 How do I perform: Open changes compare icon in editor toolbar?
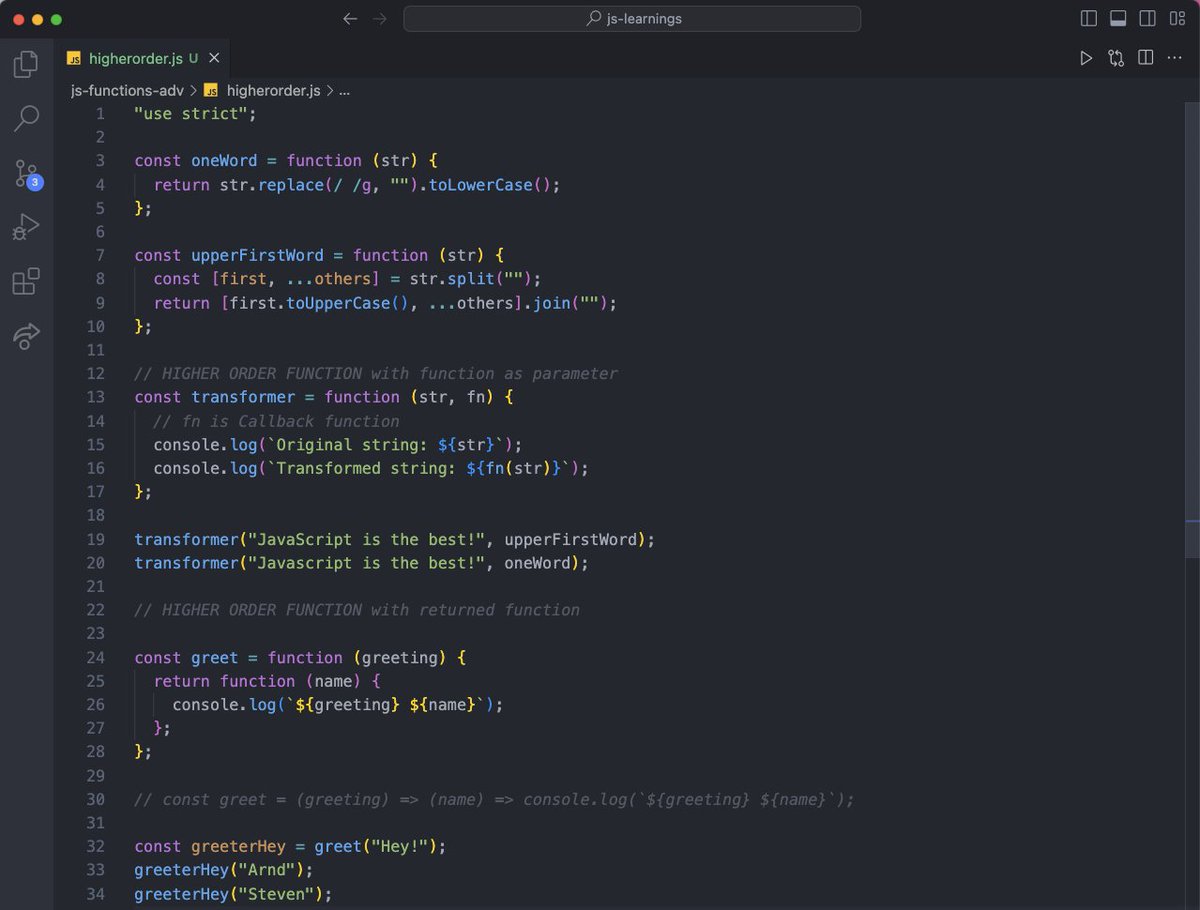[x=1116, y=58]
